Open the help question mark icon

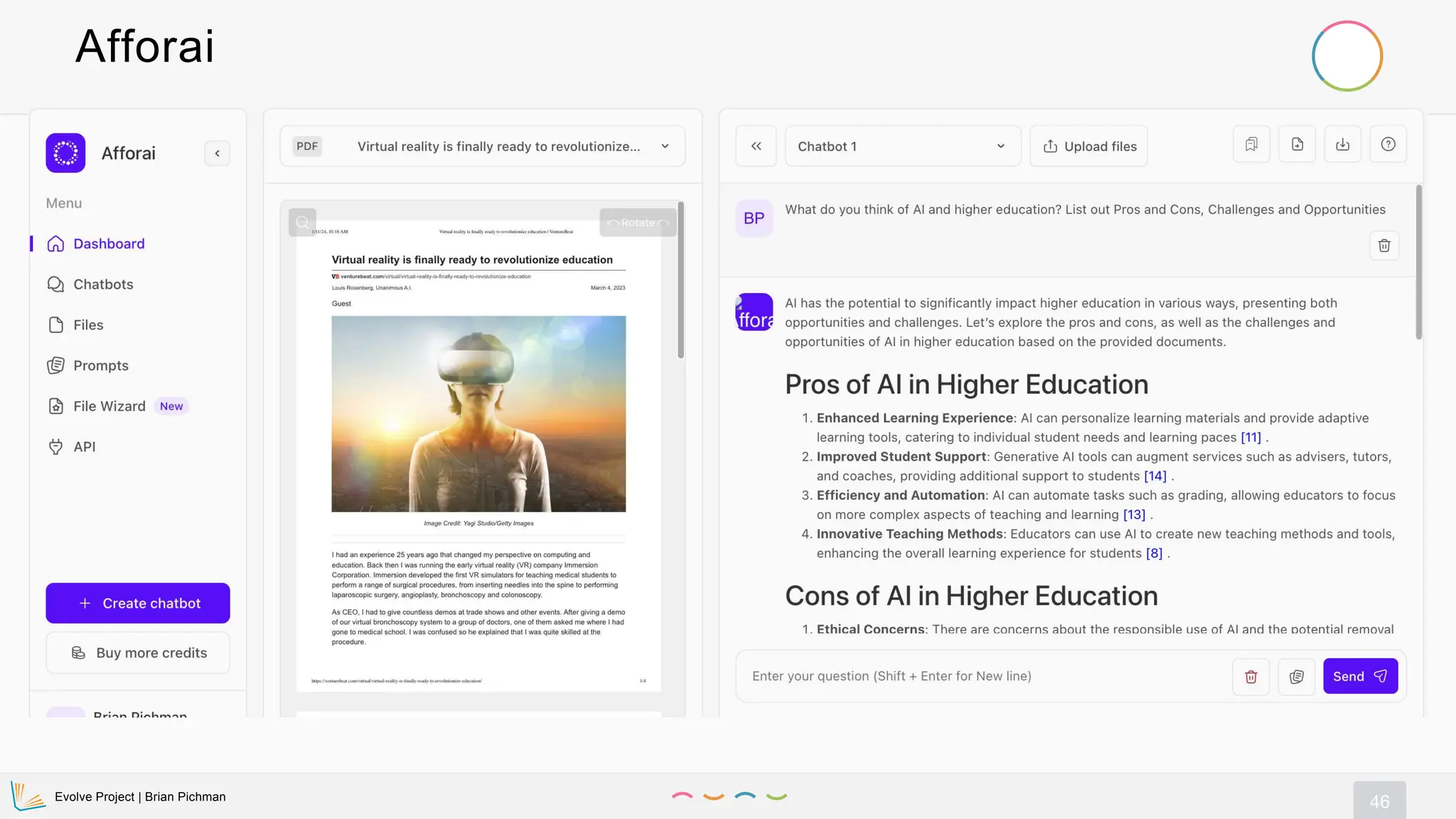pyautogui.click(x=1388, y=144)
